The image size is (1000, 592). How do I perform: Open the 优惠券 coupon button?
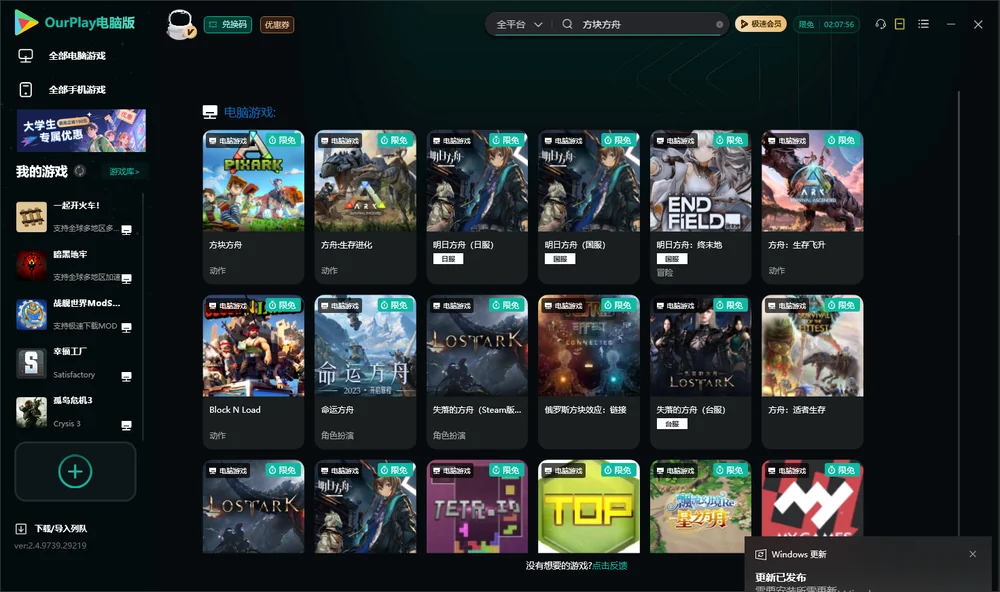pyautogui.click(x=277, y=24)
